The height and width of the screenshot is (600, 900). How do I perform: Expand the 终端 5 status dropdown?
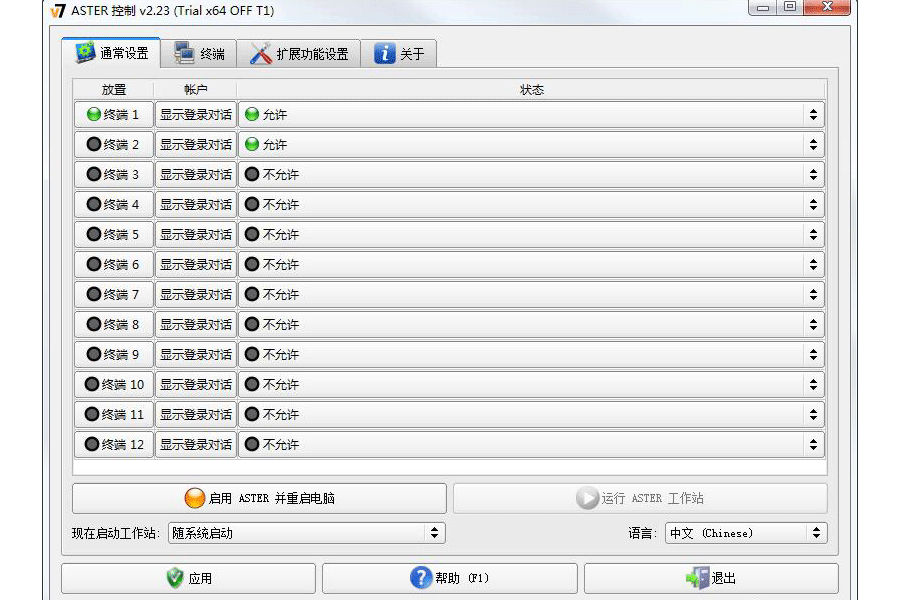(532, 234)
